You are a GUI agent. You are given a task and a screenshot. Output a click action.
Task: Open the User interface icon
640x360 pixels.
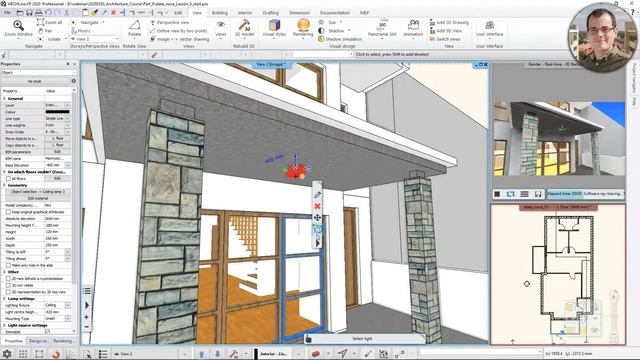[489, 25]
